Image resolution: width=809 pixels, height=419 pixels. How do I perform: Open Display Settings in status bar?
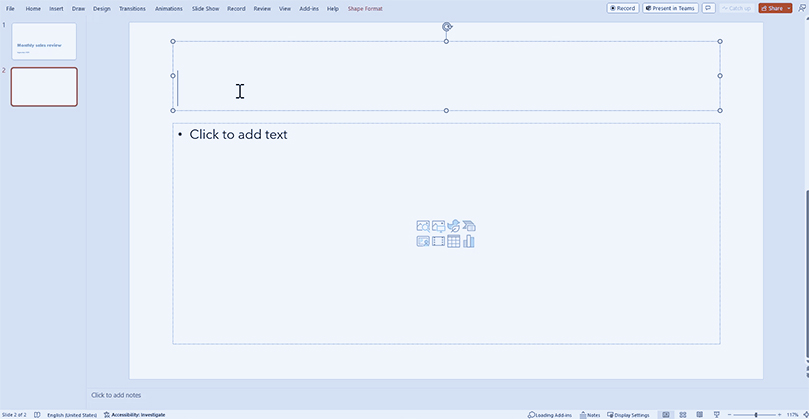click(x=628, y=414)
